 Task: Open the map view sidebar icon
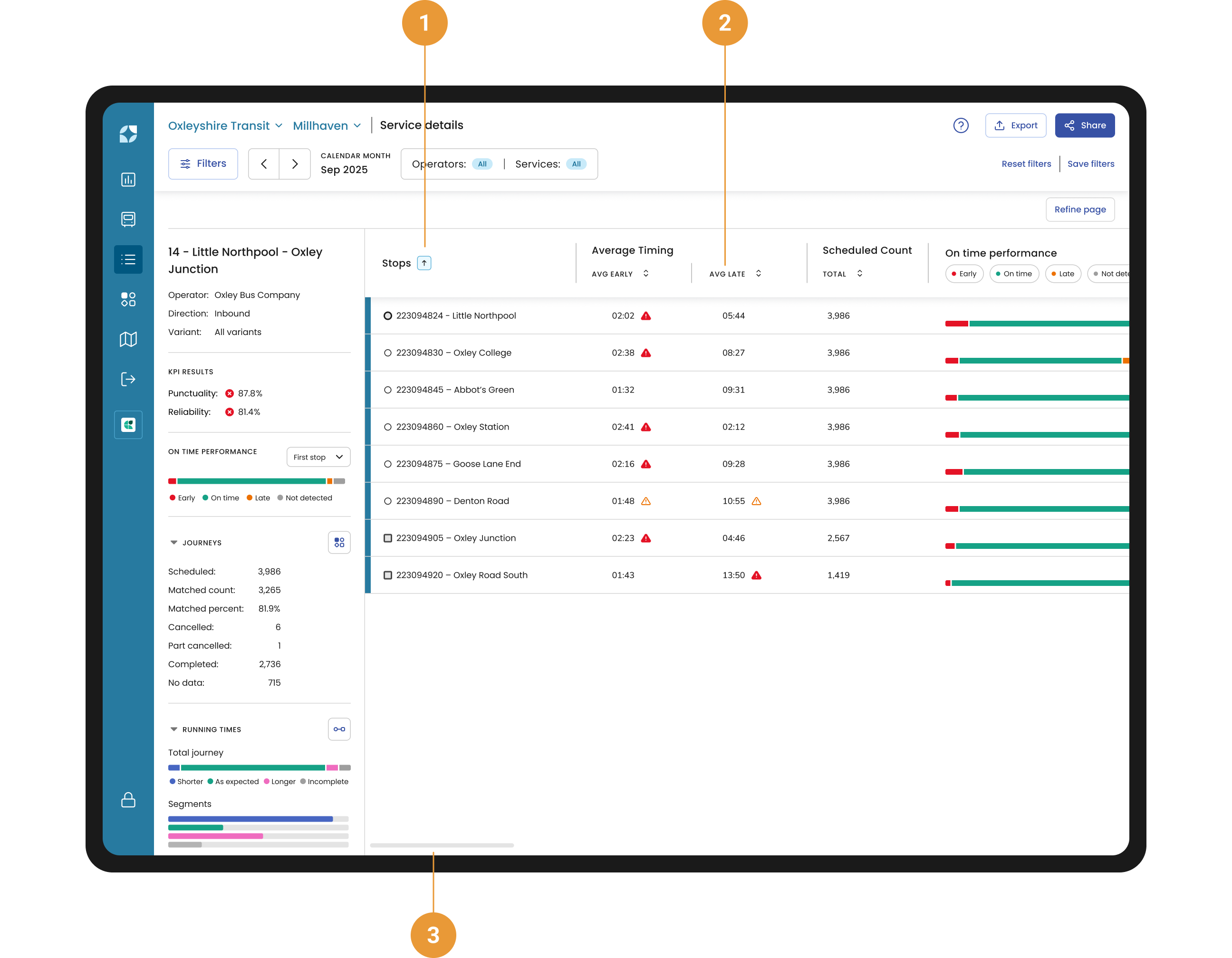coord(128,339)
